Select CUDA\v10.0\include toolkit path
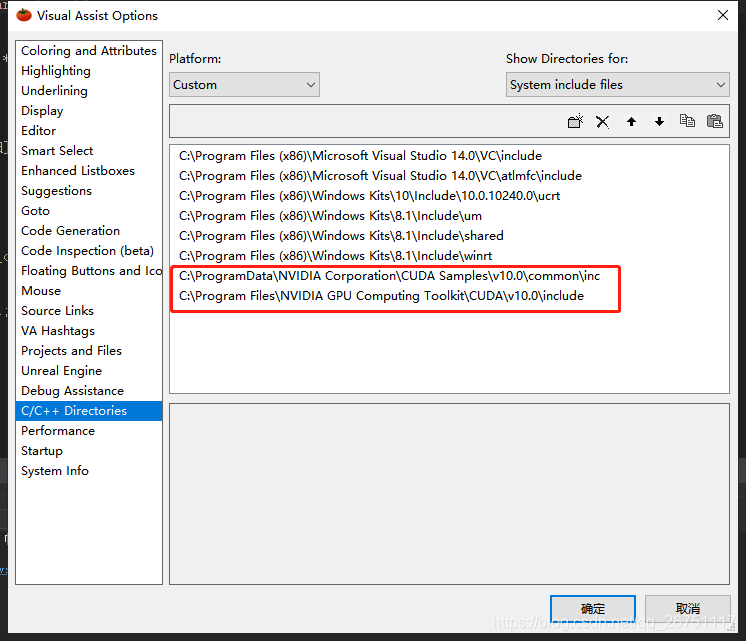Screen dimensions: 746x641 tap(381, 296)
